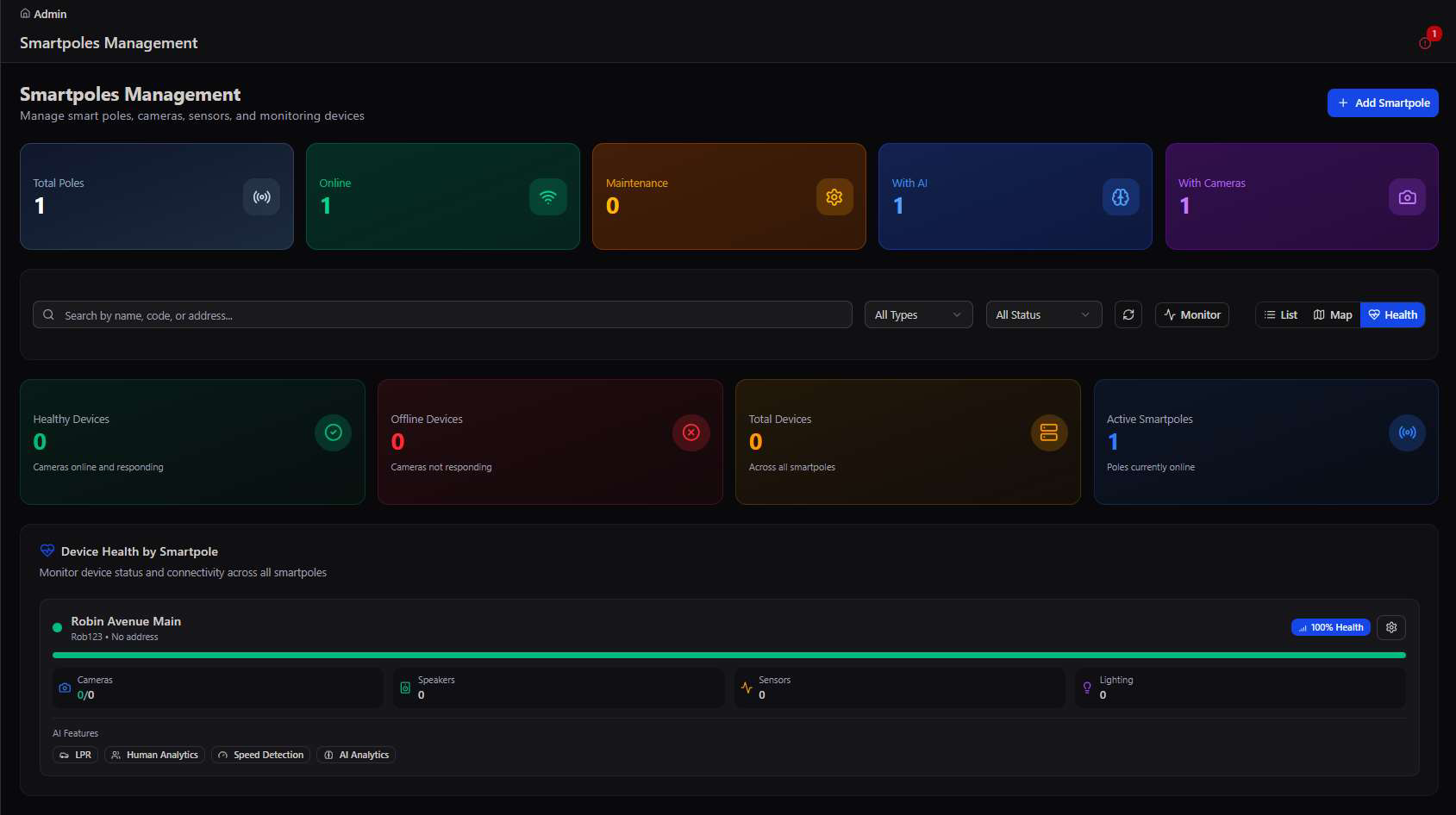
Task: Click the Robin Avenue Main health progress bar
Action: 729,655
